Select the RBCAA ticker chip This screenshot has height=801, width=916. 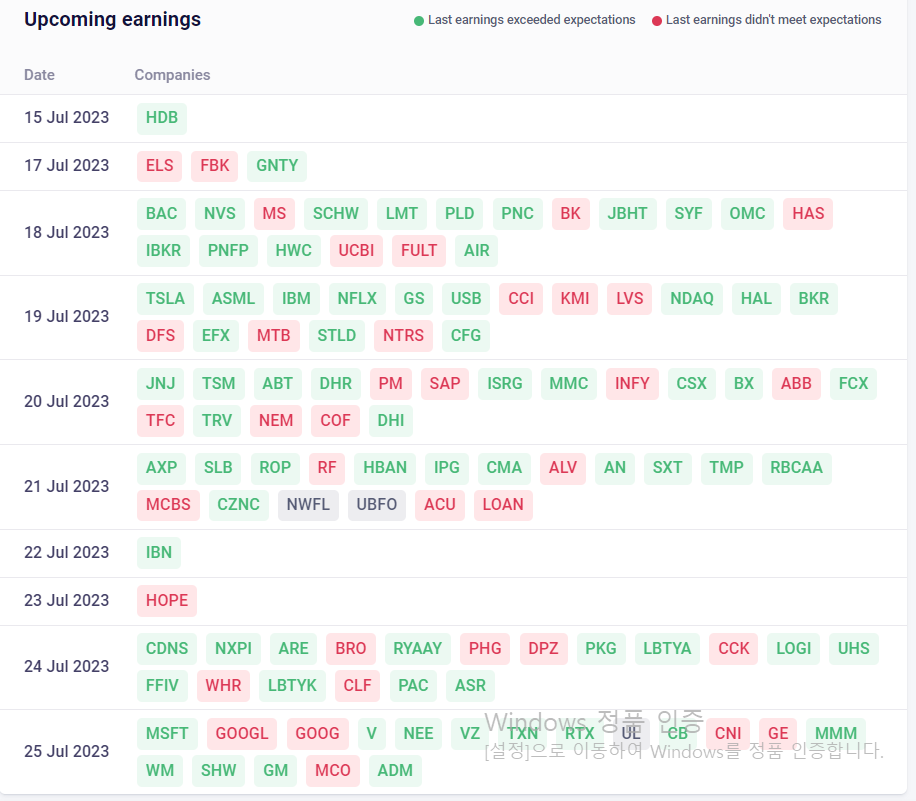[x=796, y=468]
